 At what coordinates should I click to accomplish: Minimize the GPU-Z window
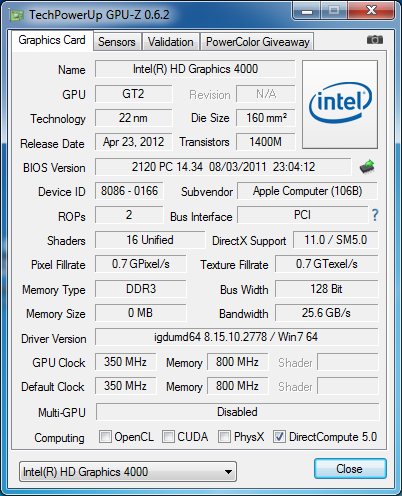point(307,11)
